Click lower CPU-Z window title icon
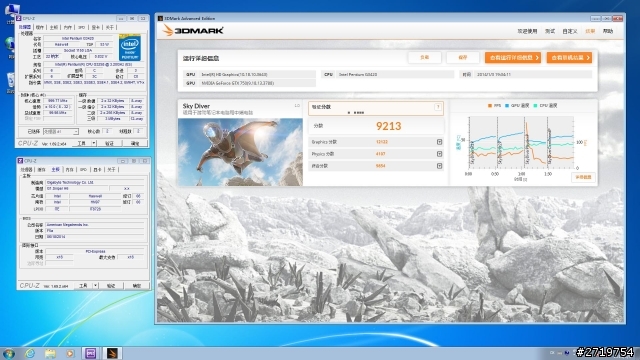640x360 pixels. click(x=20, y=161)
